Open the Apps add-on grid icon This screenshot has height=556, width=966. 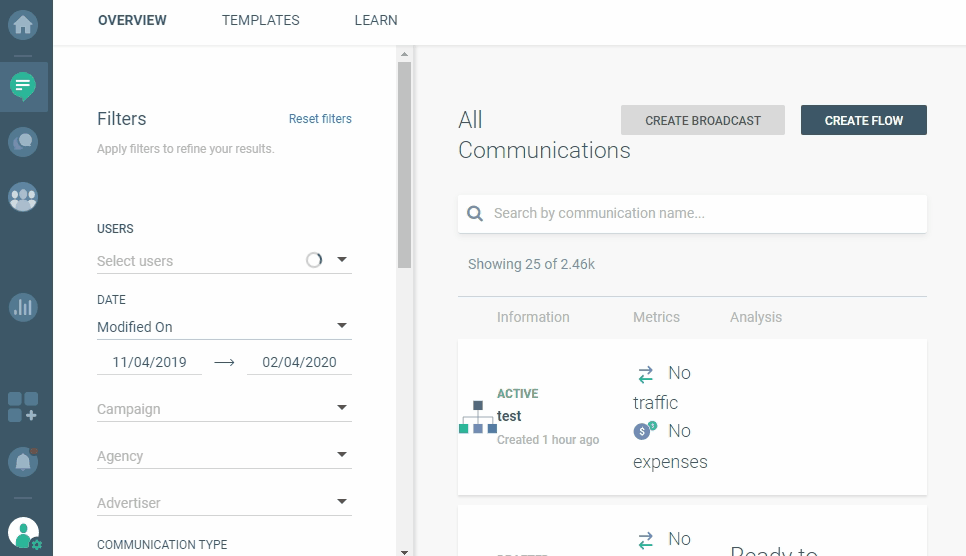tap(23, 406)
